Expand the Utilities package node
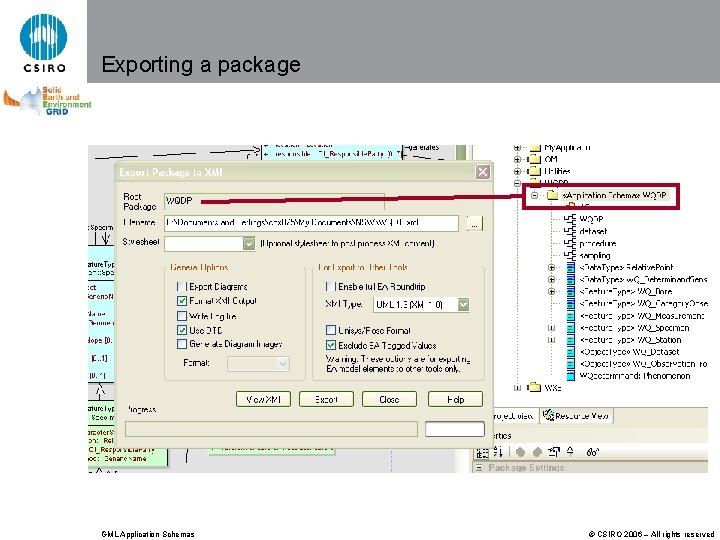This screenshot has width=720, height=540. point(518,171)
